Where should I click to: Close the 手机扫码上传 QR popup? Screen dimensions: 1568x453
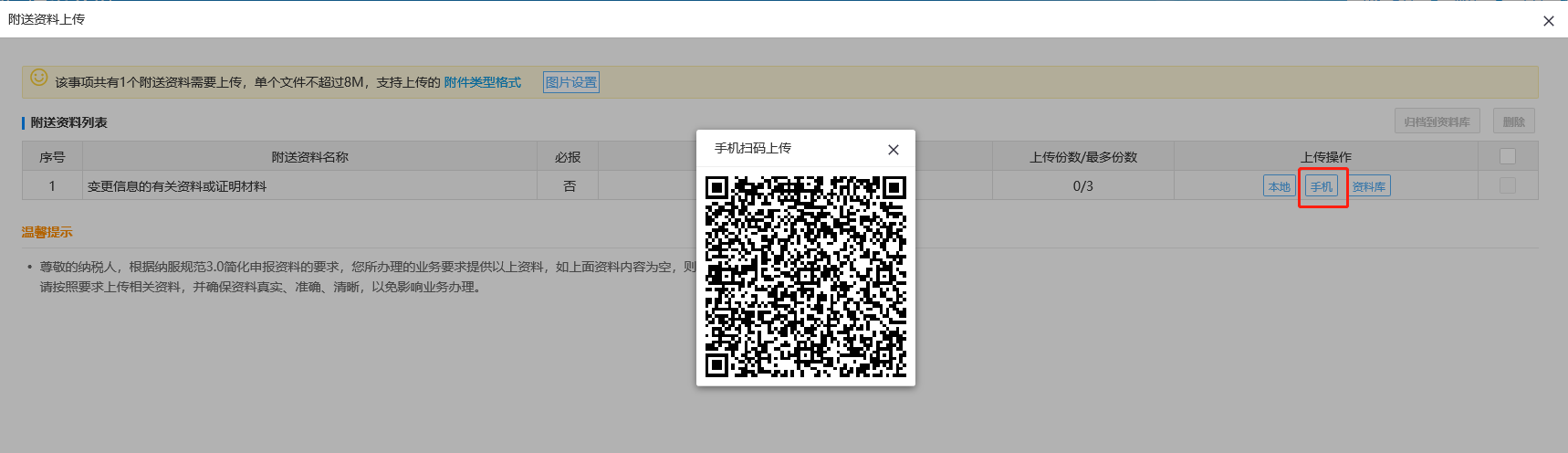[894, 150]
